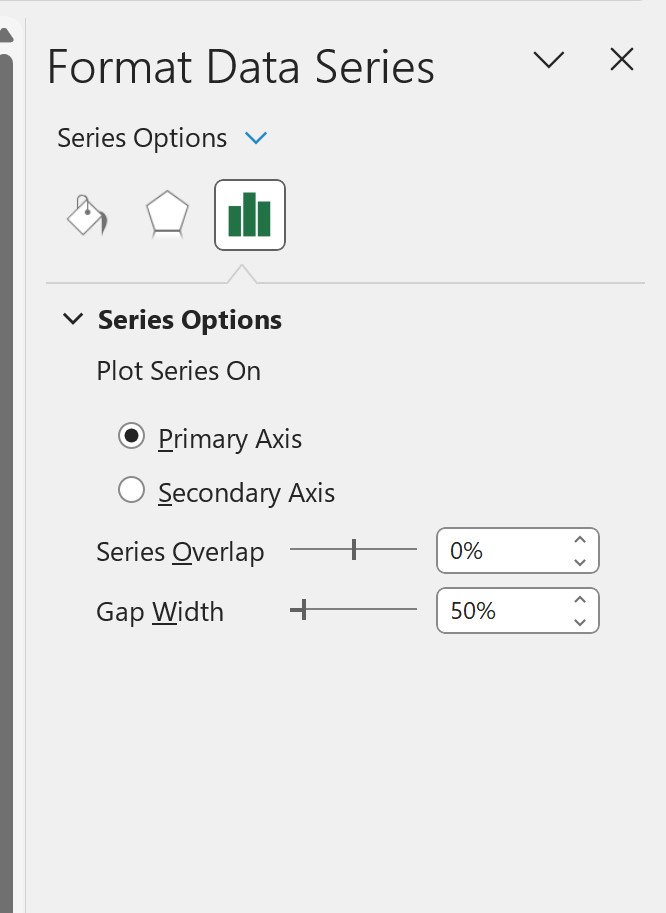Click the Series Options bar chart icon

[x=249, y=214]
